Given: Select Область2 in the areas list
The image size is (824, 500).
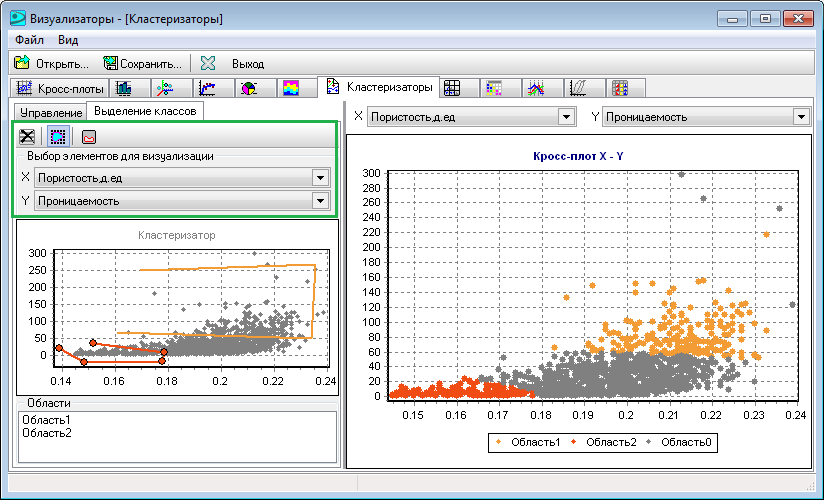Looking at the screenshot, I should point(47,433).
